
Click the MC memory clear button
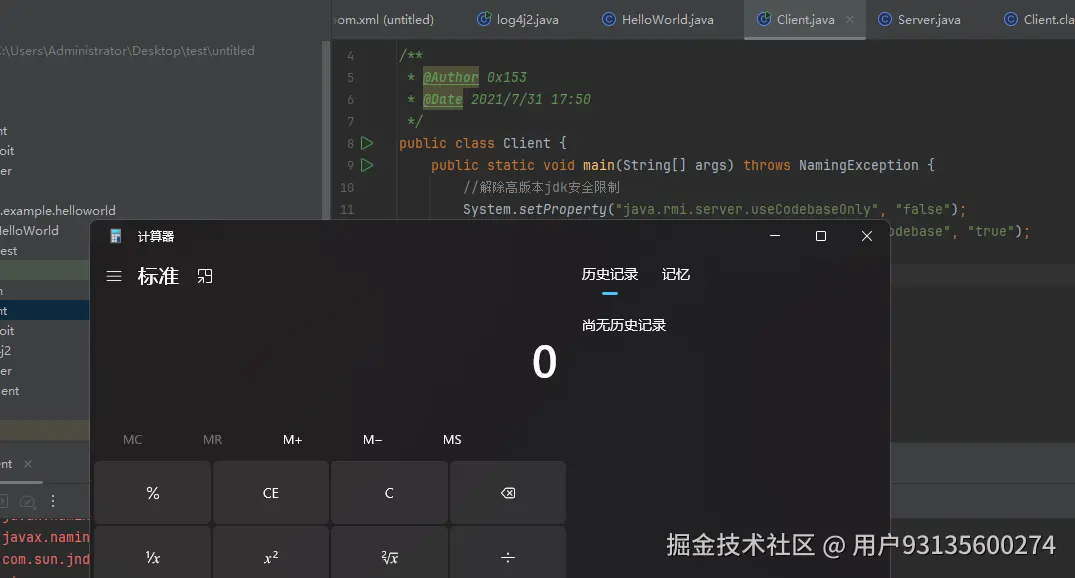(x=132, y=439)
